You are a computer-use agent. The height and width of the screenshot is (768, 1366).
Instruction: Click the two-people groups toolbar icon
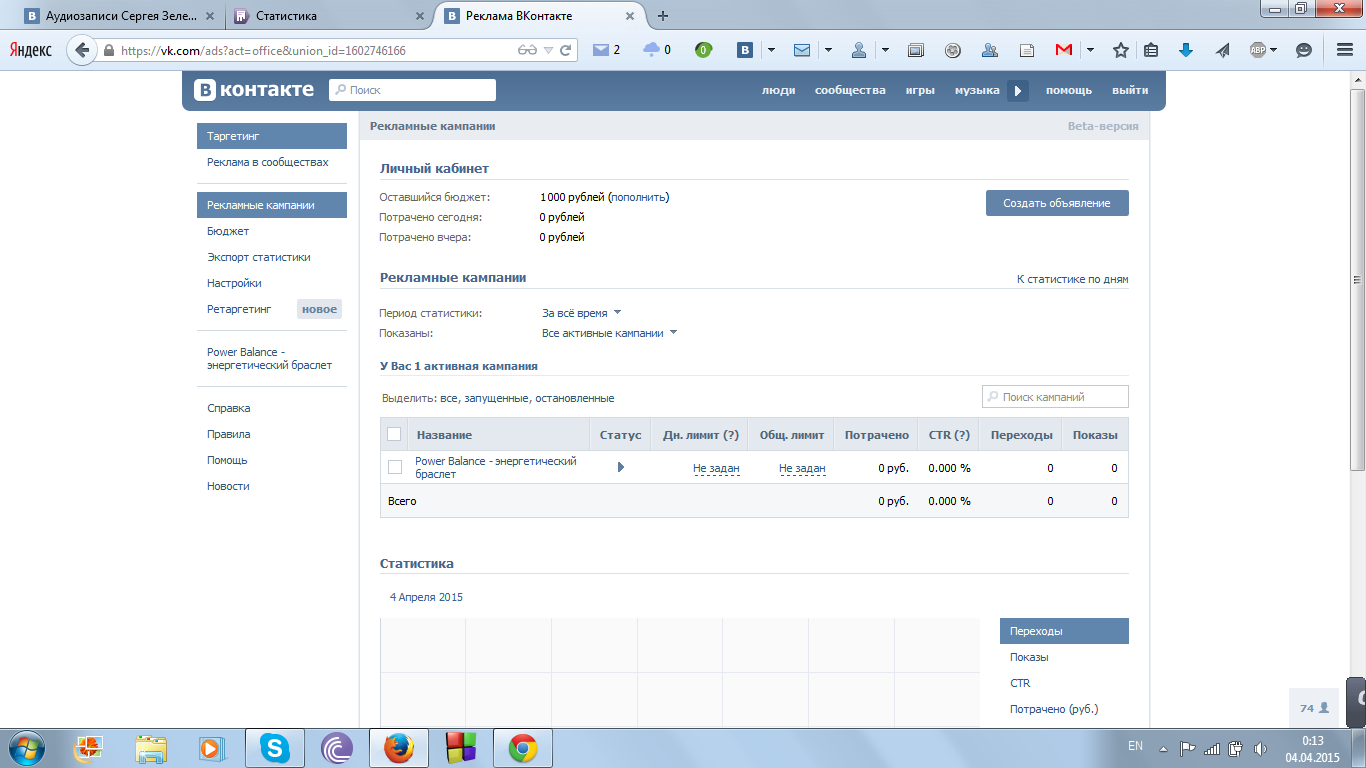coord(990,50)
